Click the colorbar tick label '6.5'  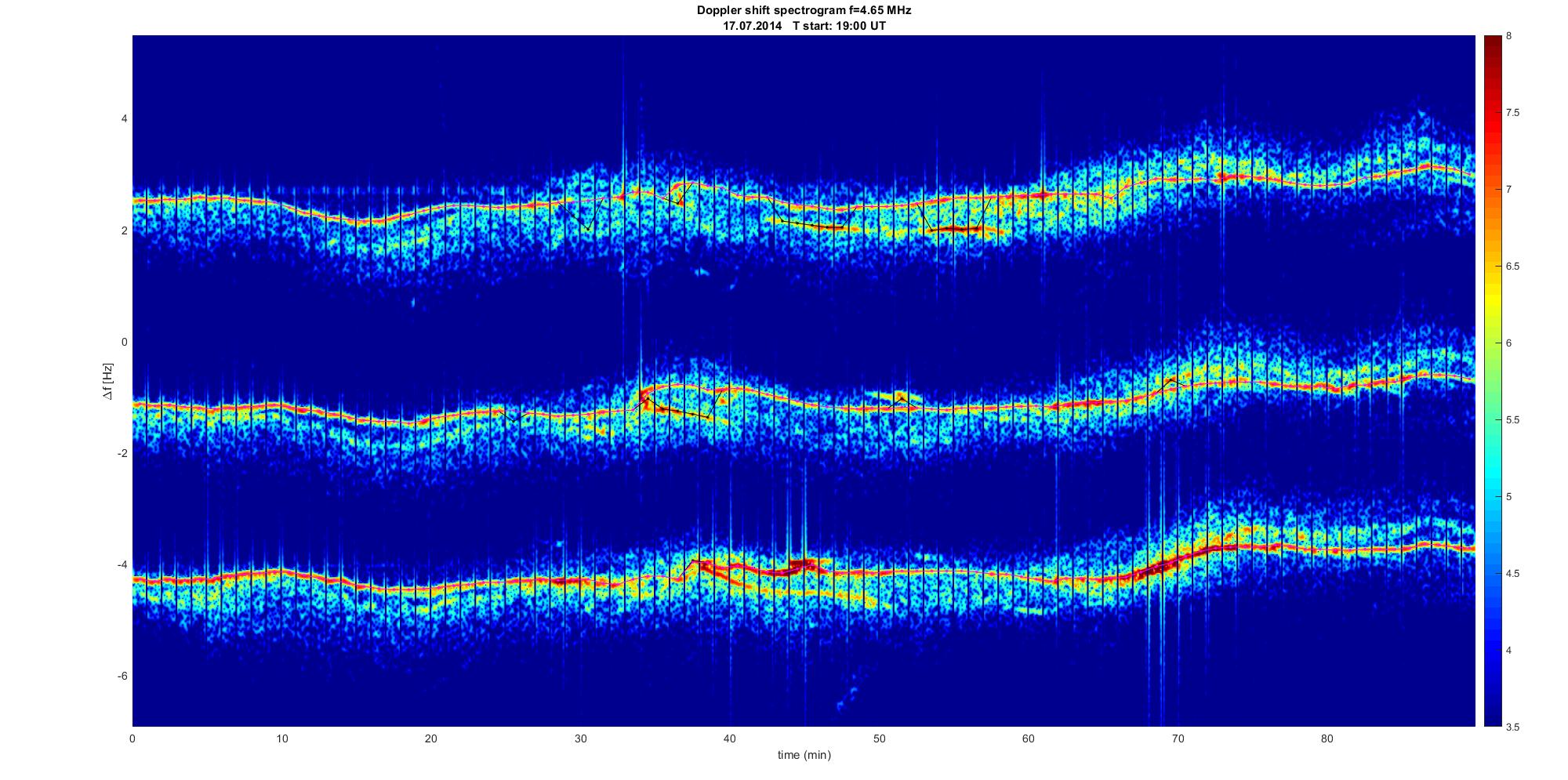point(1513,267)
